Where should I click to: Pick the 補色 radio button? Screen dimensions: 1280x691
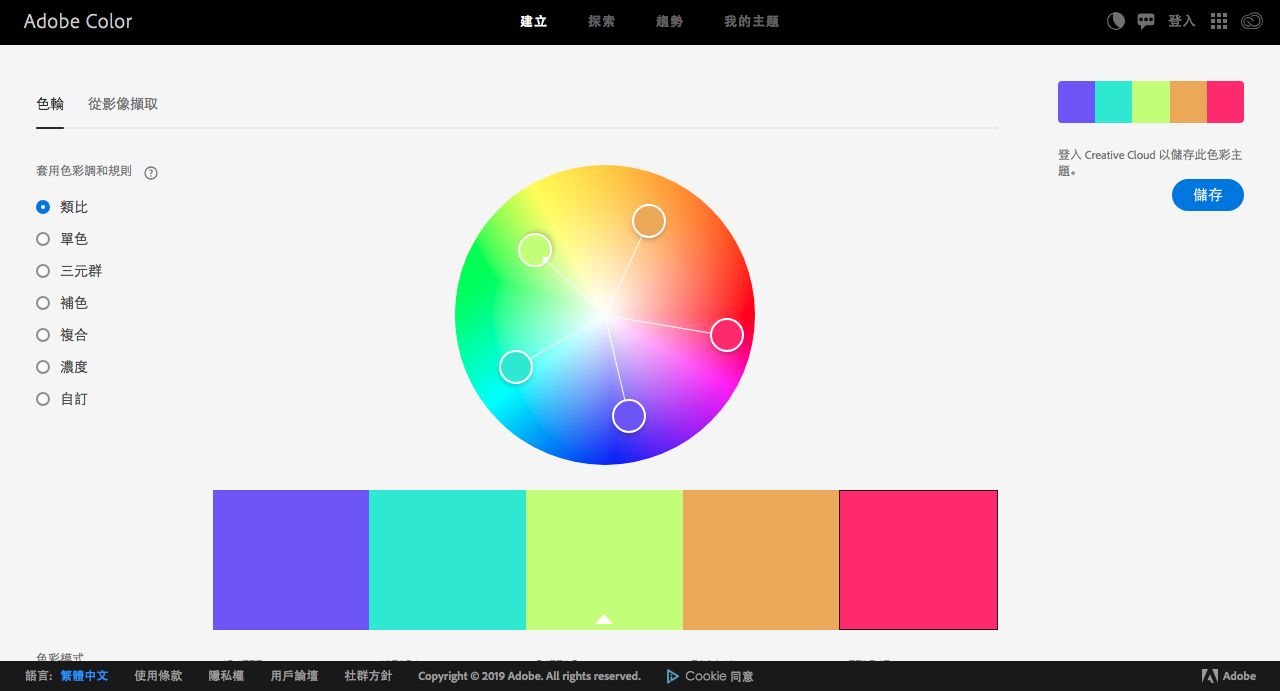tap(43, 303)
